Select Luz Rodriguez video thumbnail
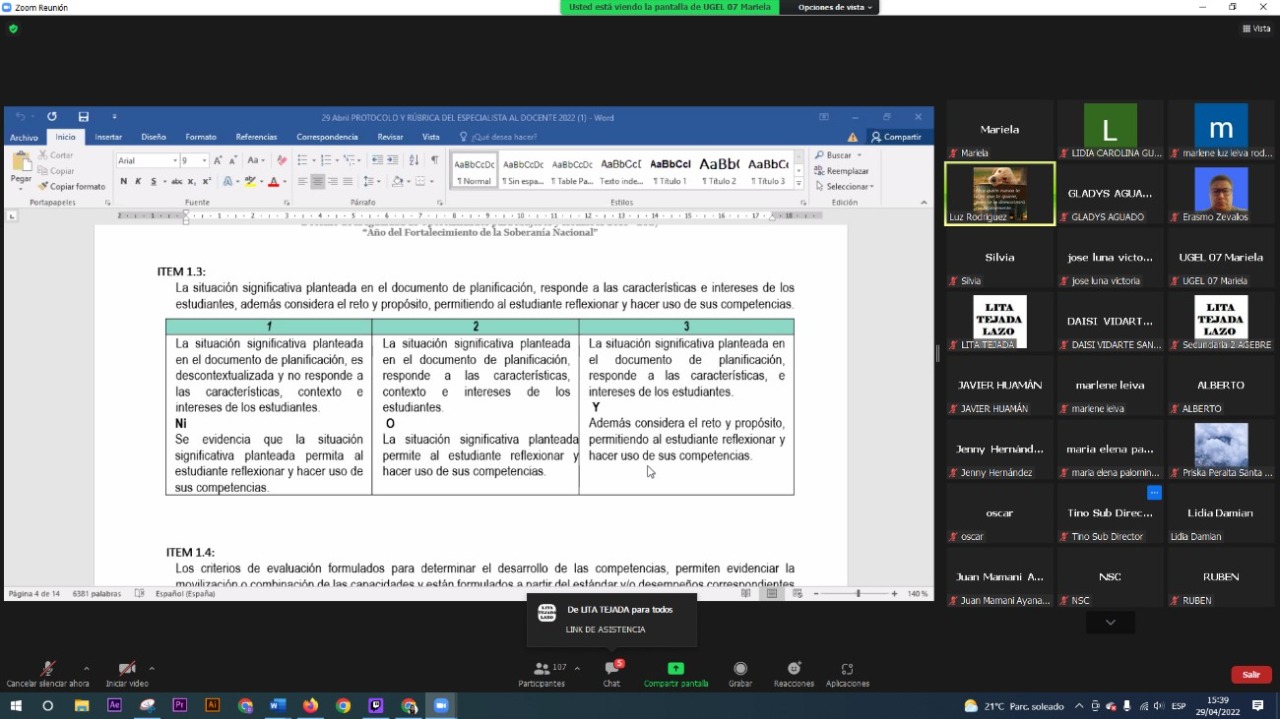Screen dimensions: 1280x719 tap(999, 194)
